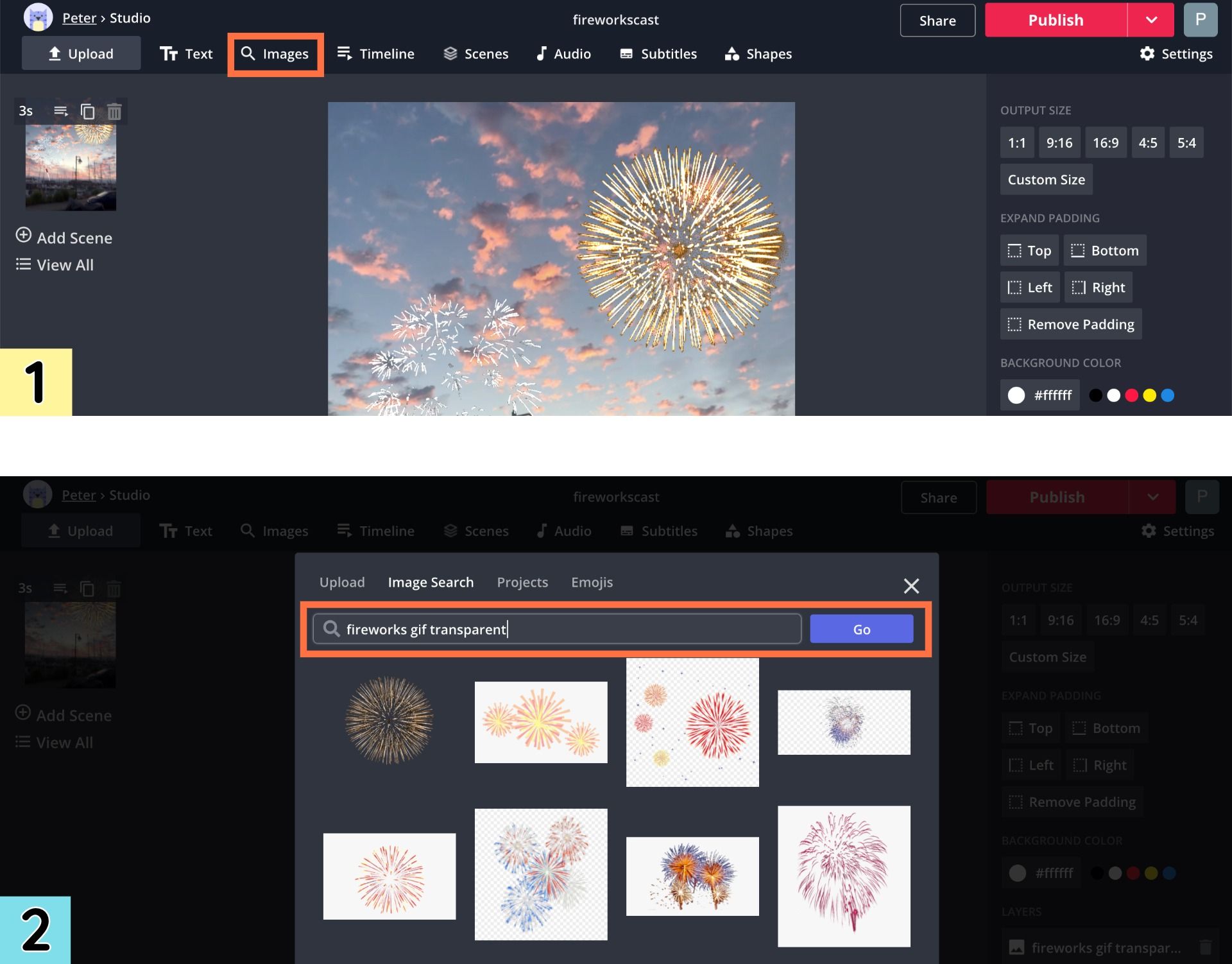Open the Shapes tool in top toolbar
The image size is (1232, 964).
[758, 55]
